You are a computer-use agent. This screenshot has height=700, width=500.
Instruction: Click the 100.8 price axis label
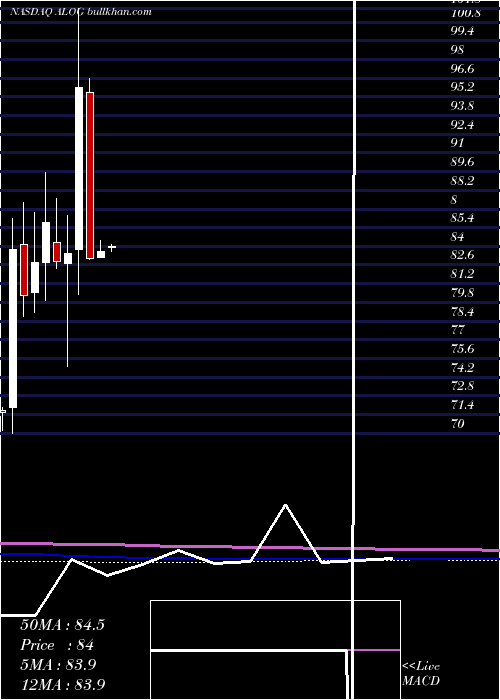(466, 13)
